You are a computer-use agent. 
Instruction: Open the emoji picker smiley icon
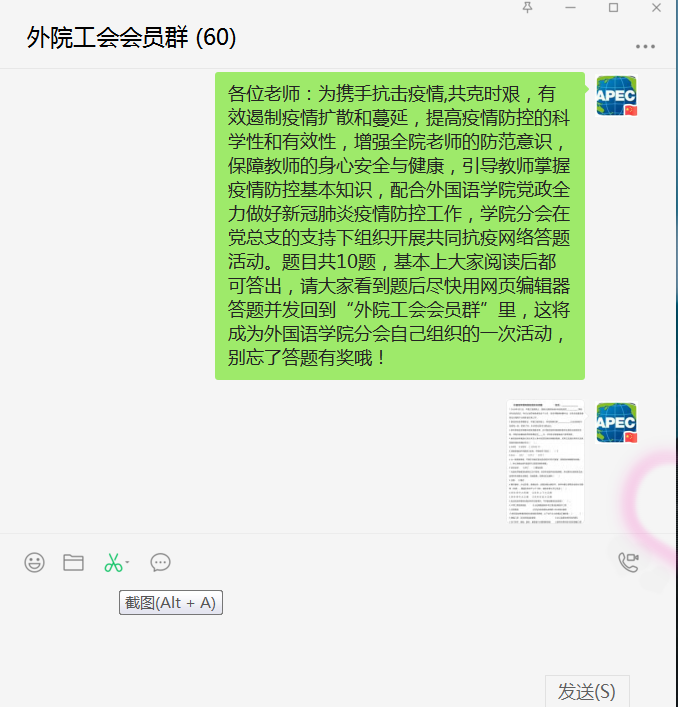[34, 562]
